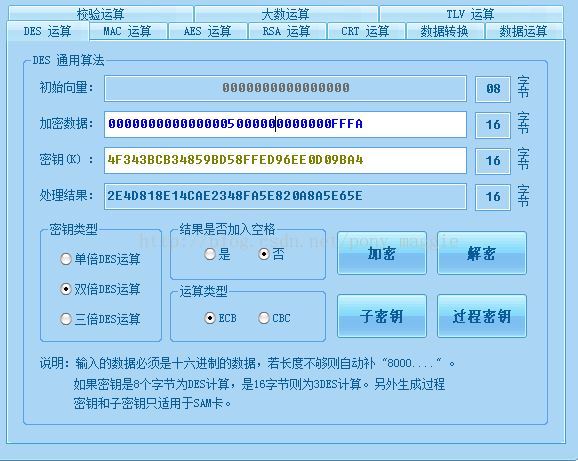Click the 密钥(K) label text
Image resolution: width=578 pixels, height=461 pixels.
click(x=66, y=160)
